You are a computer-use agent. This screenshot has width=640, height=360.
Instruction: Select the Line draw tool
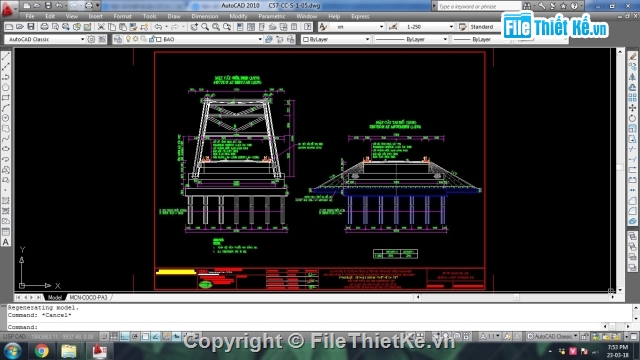point(6,56)
